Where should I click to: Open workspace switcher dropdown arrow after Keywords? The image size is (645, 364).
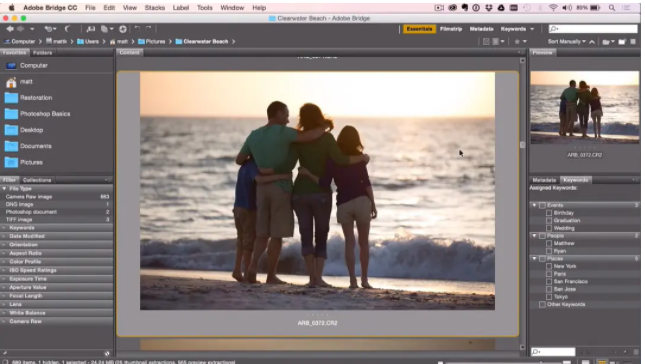pyautogui.click(x=532, y=29)
